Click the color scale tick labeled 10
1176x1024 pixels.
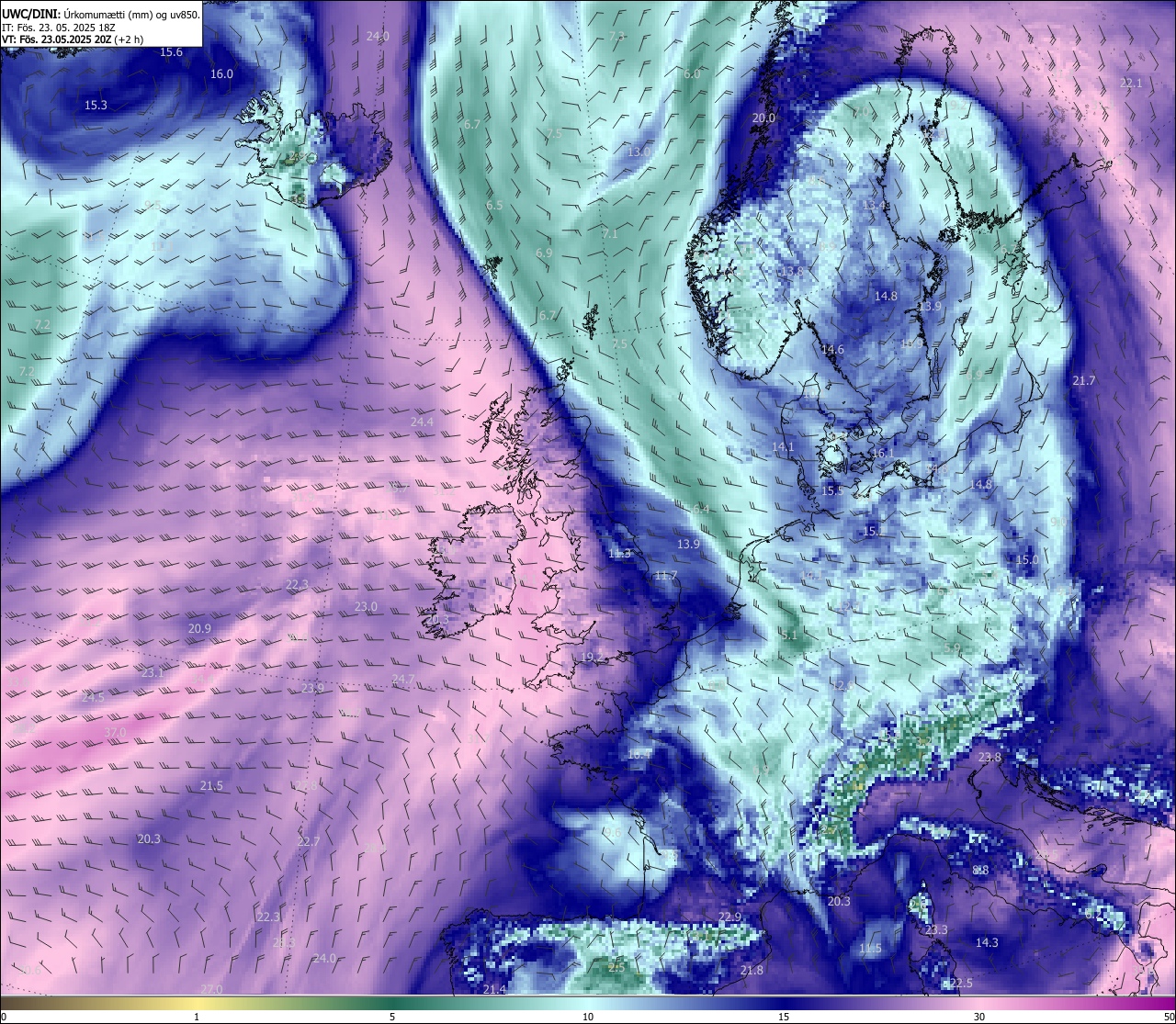[x=588, y=1017]
